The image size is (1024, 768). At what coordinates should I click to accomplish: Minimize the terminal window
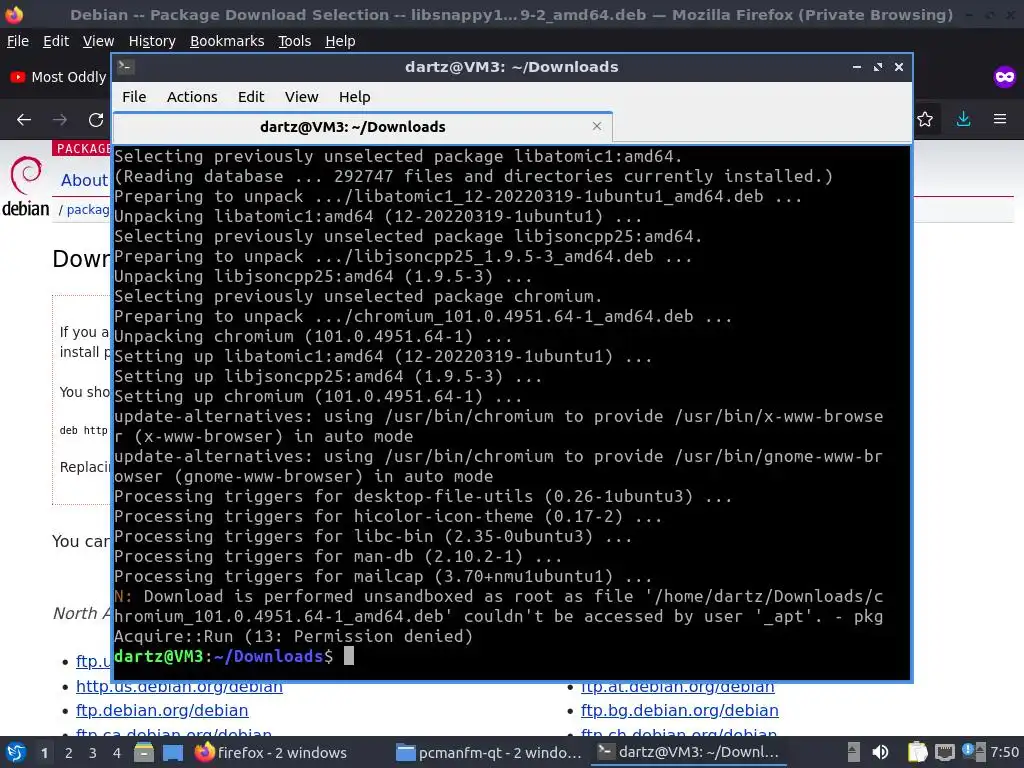click(x=857, y=67)
